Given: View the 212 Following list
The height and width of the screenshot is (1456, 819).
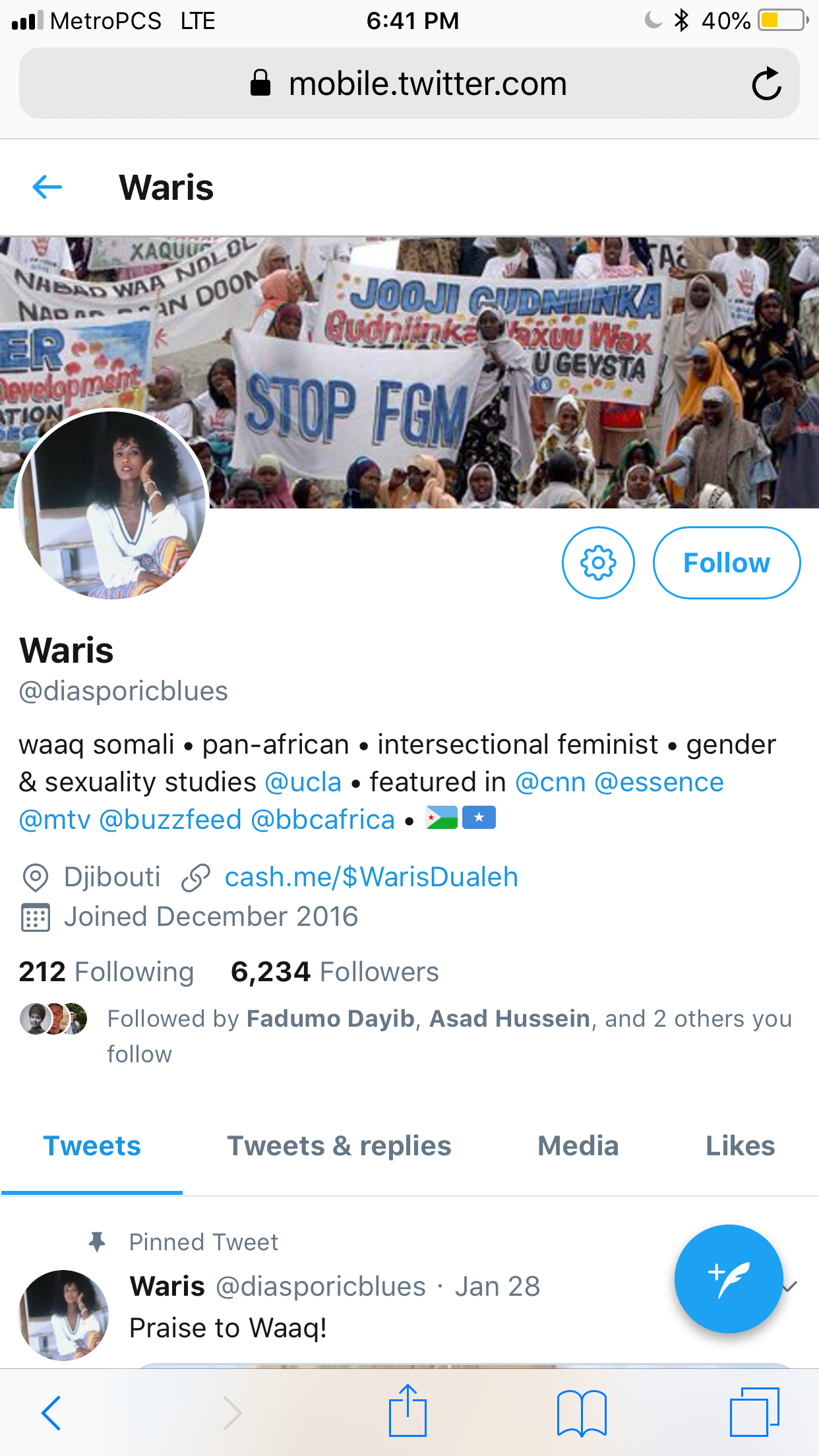Looking at the screenshot, I should click(106, 972).
